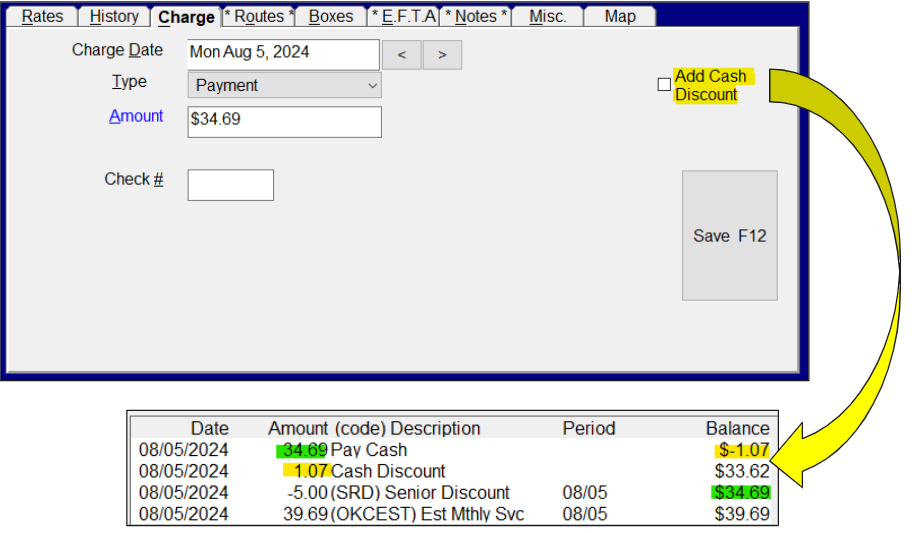Enable the Add Cash Discount checkbox
912x533 pixels.
click(664, 85)
